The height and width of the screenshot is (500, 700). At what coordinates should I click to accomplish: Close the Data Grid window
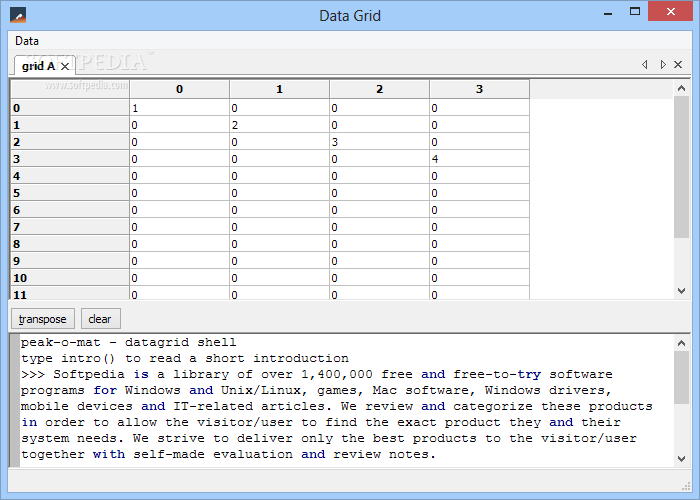[x=671, y=12]
